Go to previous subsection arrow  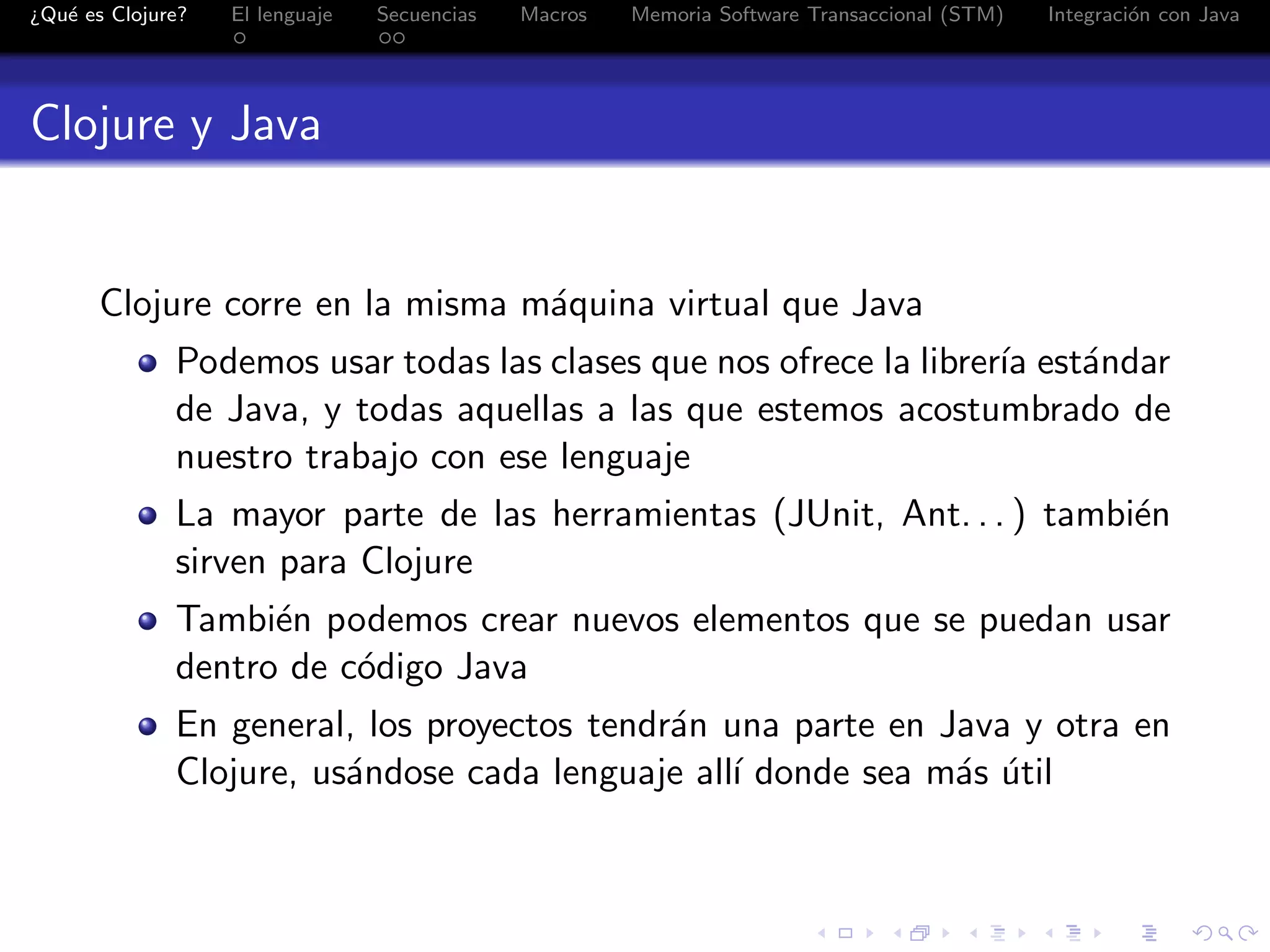973,933
